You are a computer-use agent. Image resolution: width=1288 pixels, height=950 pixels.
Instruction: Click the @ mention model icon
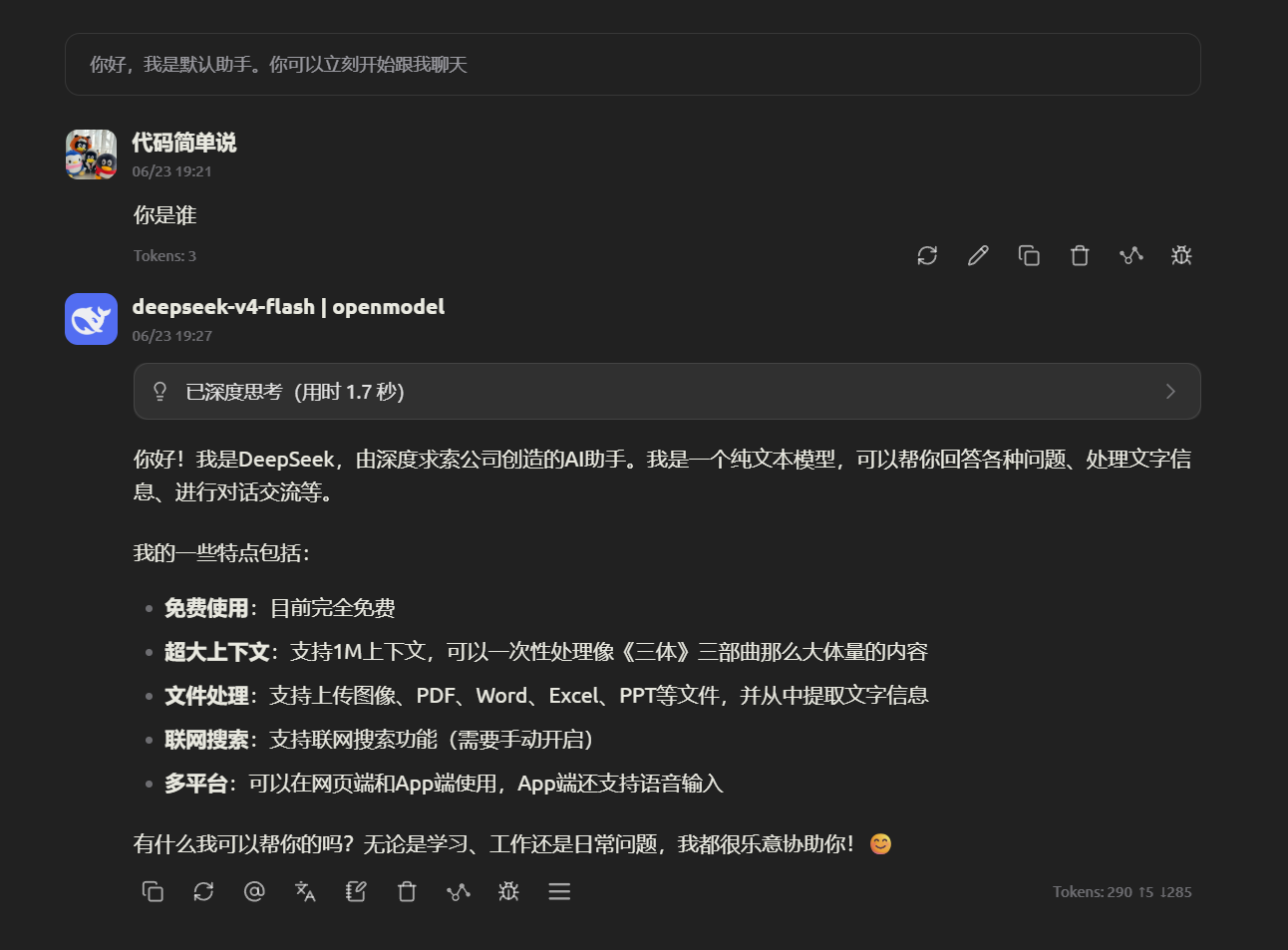[254, 891]
